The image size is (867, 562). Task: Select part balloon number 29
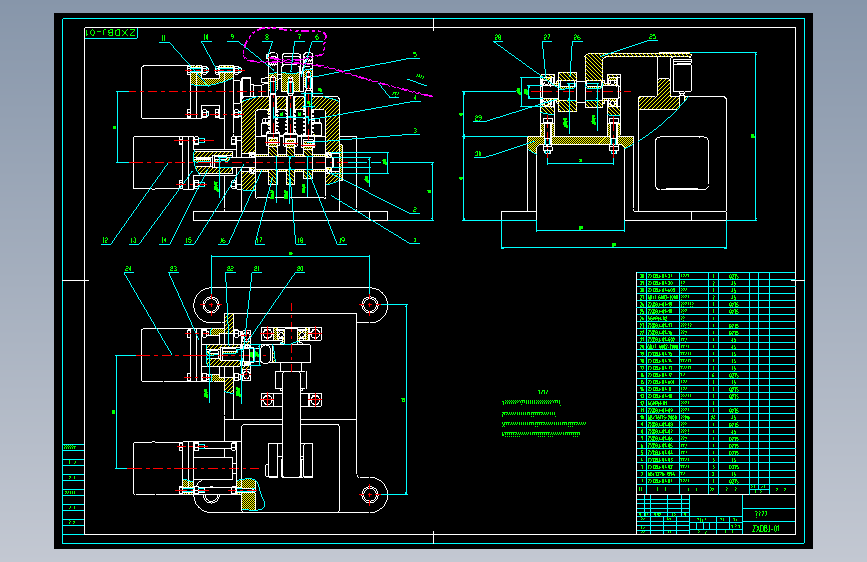coord(478,118)
